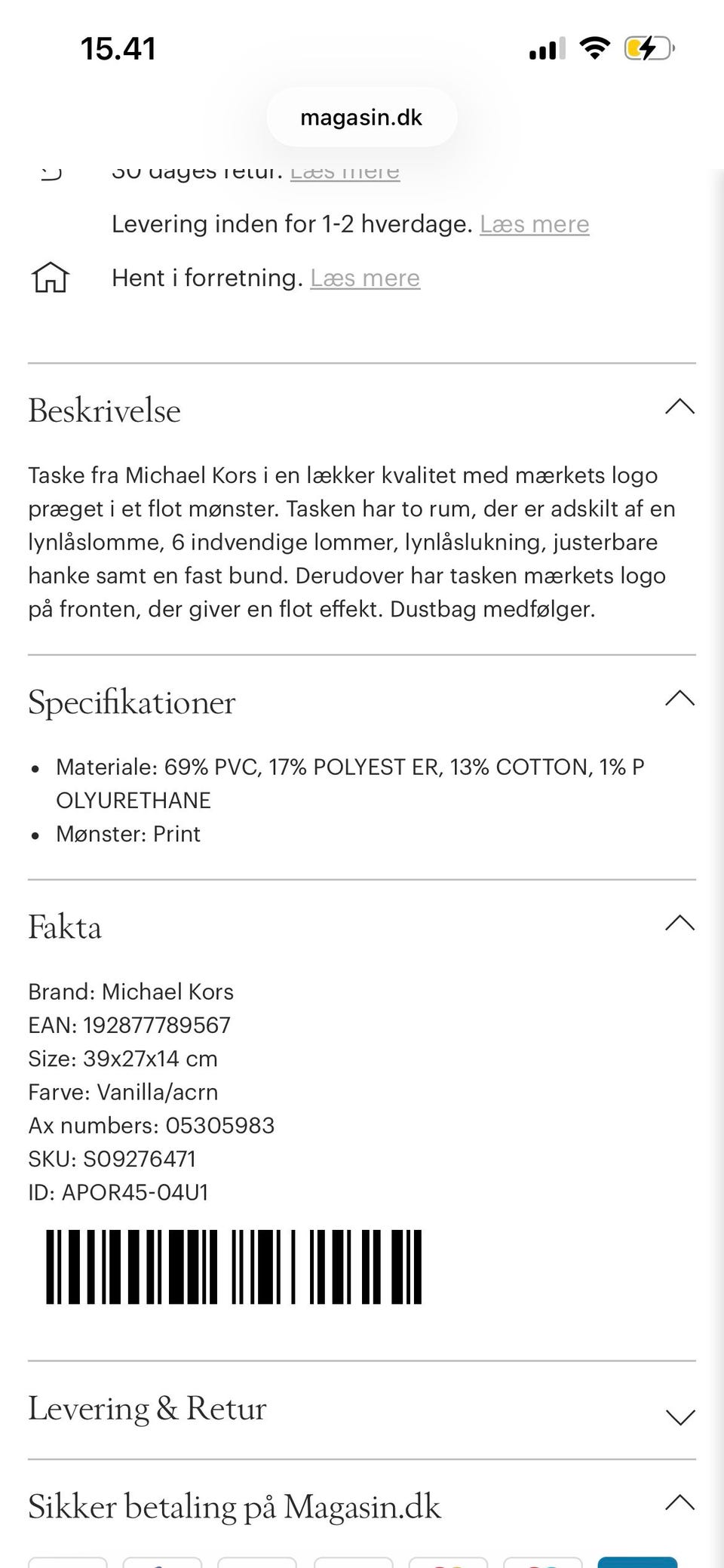Tap the Specifikationer heading text
Screen dimensions: 724x1568
point(132,703)
